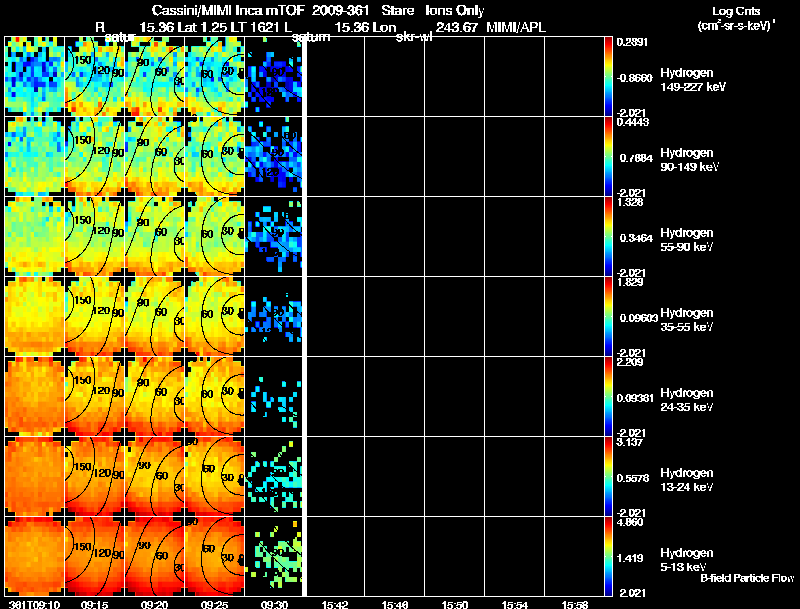
Task: Click the '1.328' colorbar maximum value
Action: 630,202
